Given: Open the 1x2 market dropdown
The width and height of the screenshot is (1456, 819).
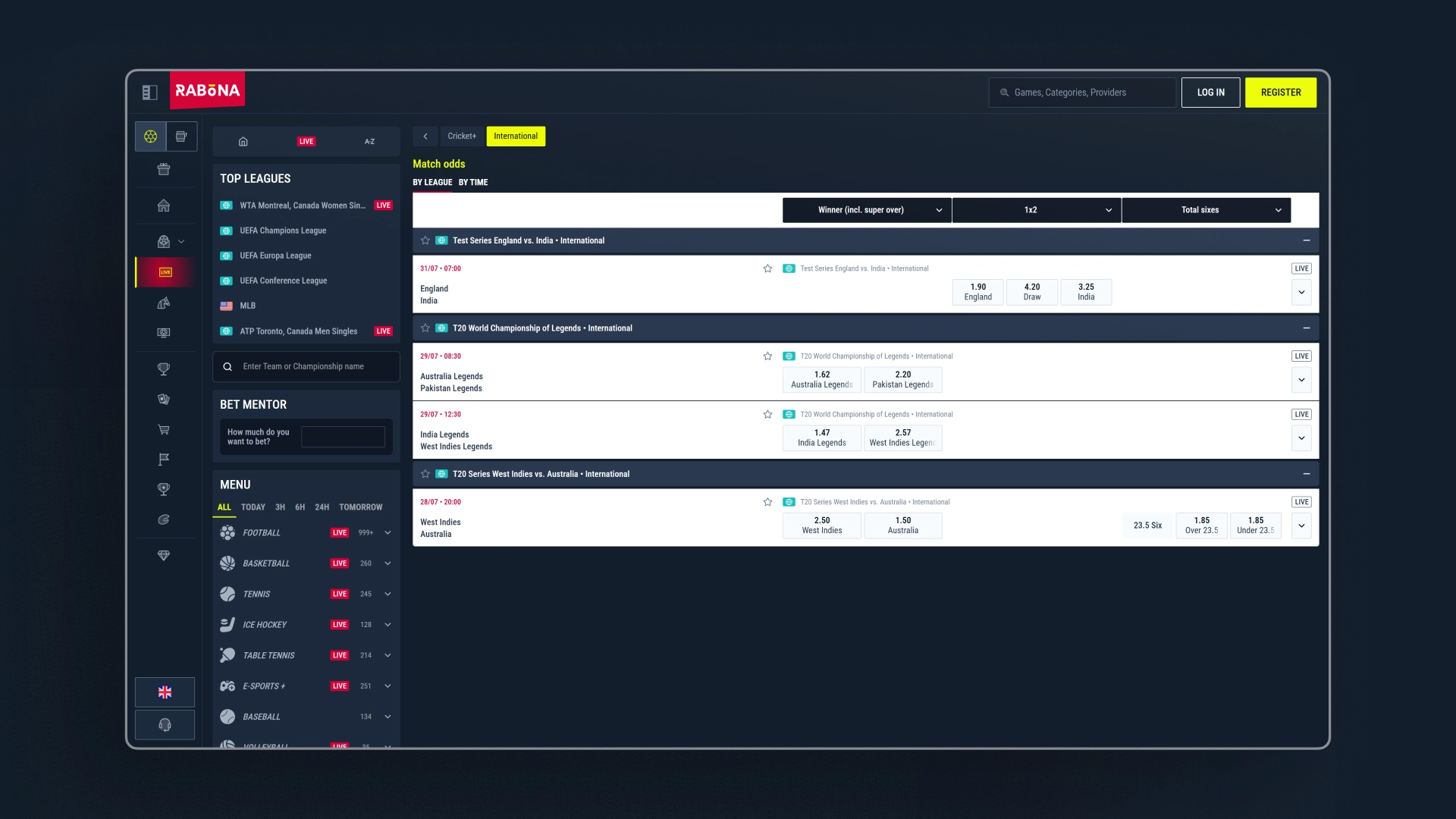Looking at the screenshot, I should coord(1037,210).
